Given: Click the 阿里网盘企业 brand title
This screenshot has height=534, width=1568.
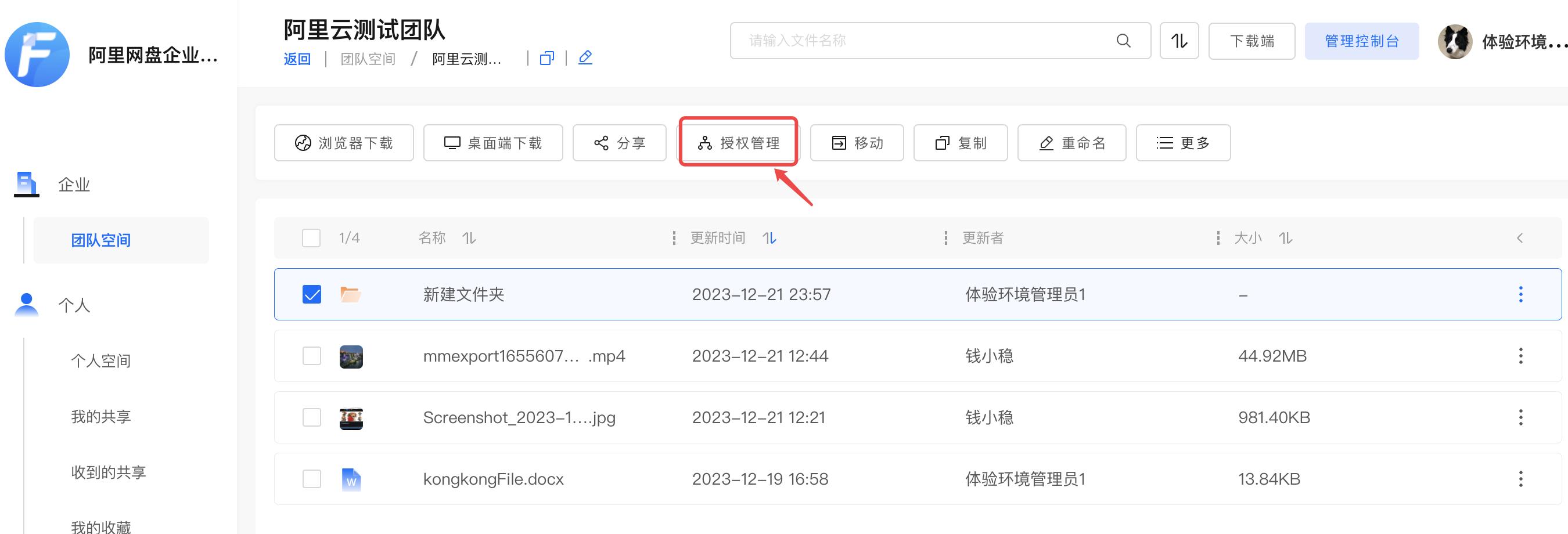Looking at the screenshot, I should click(x=153, y=55).
